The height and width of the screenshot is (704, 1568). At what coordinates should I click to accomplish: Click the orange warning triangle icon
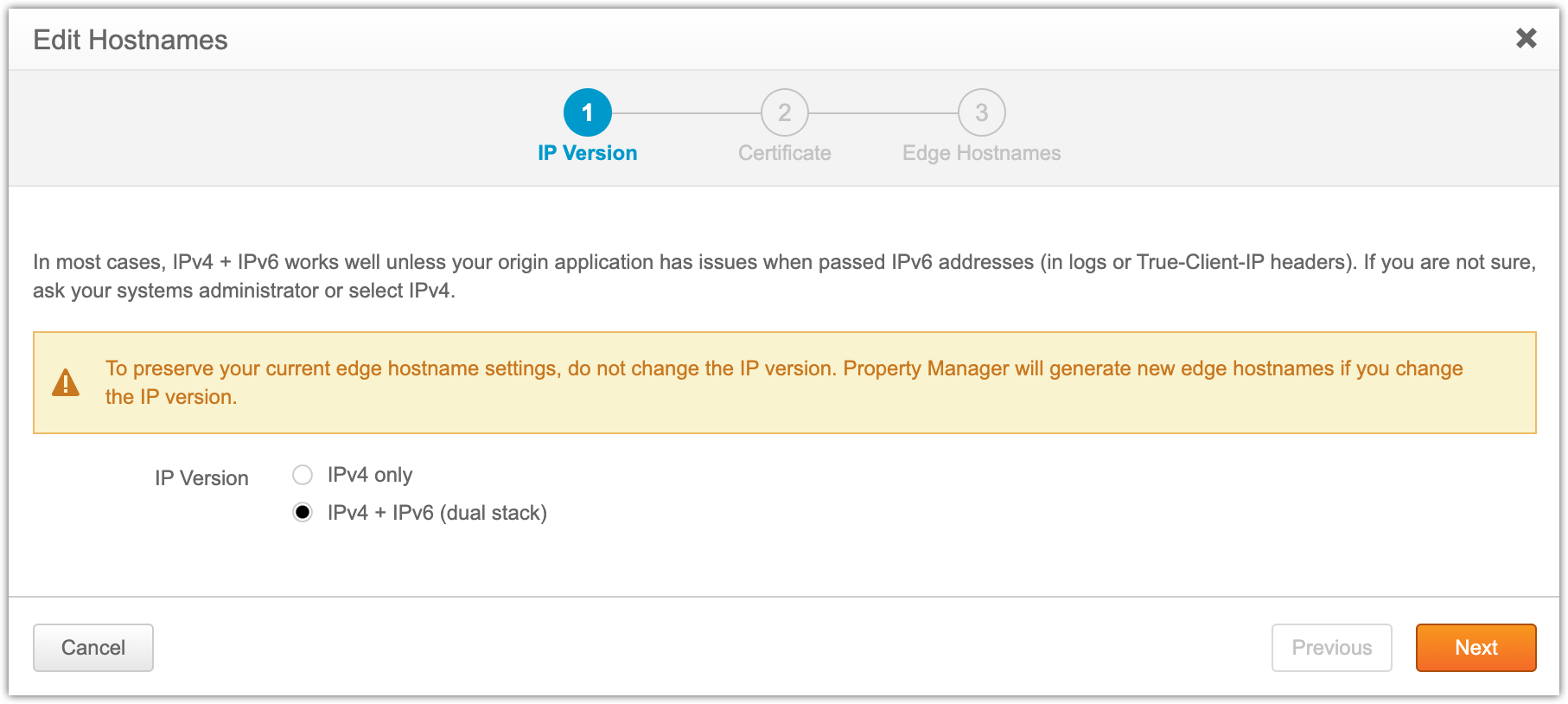[x=66, y=382]
